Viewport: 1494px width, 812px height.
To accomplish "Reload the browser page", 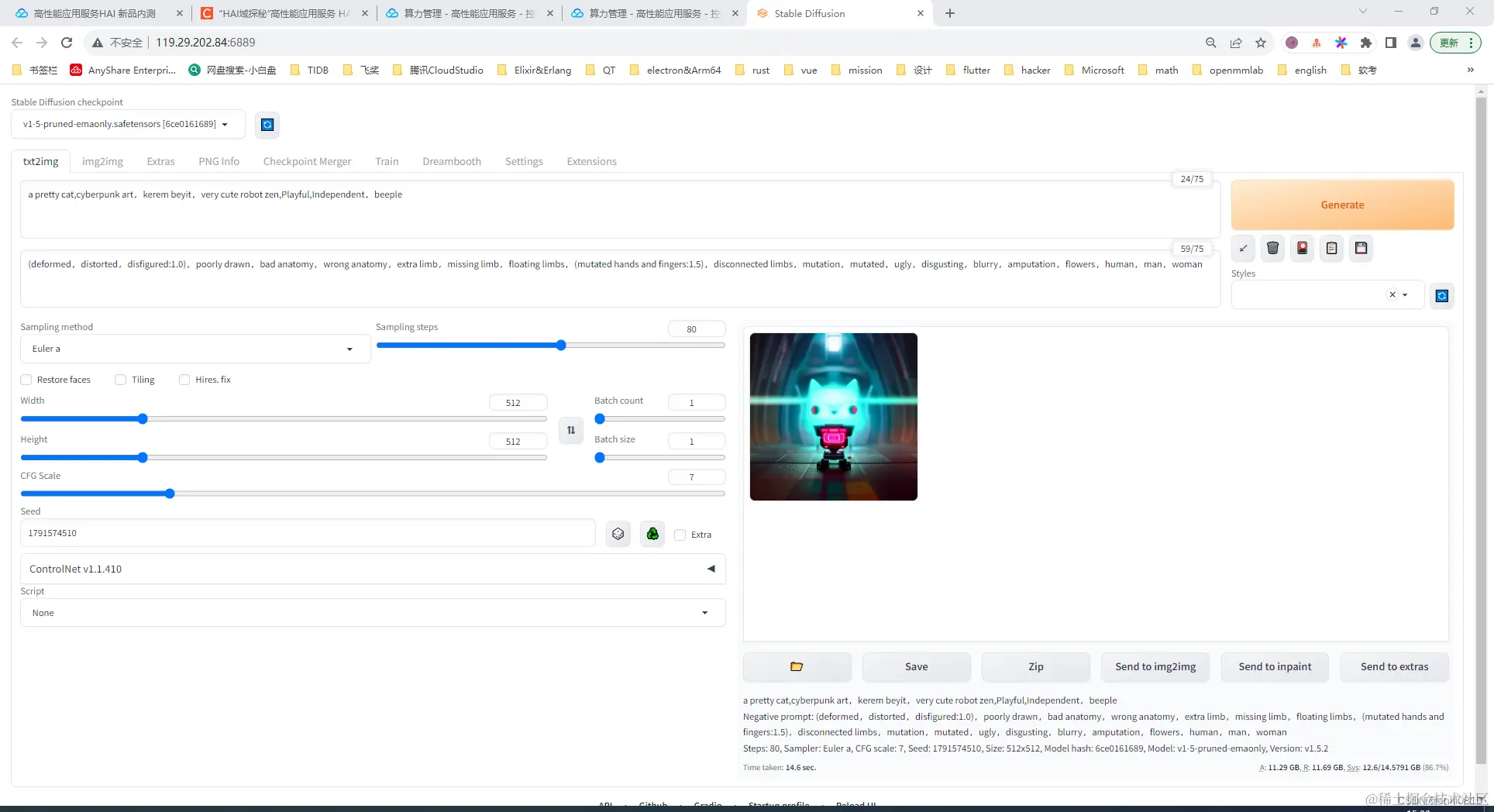I will (x=67, y=43).
